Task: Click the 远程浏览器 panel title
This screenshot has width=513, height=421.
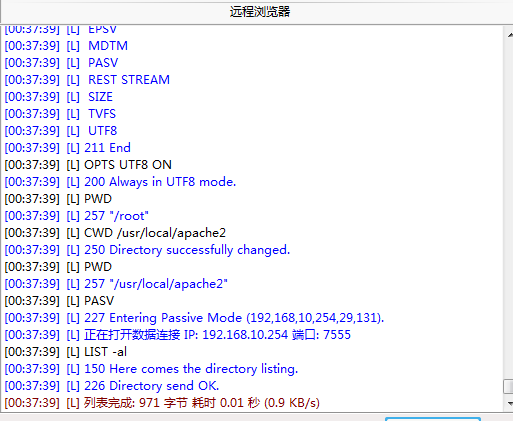Action: point(260,12)
